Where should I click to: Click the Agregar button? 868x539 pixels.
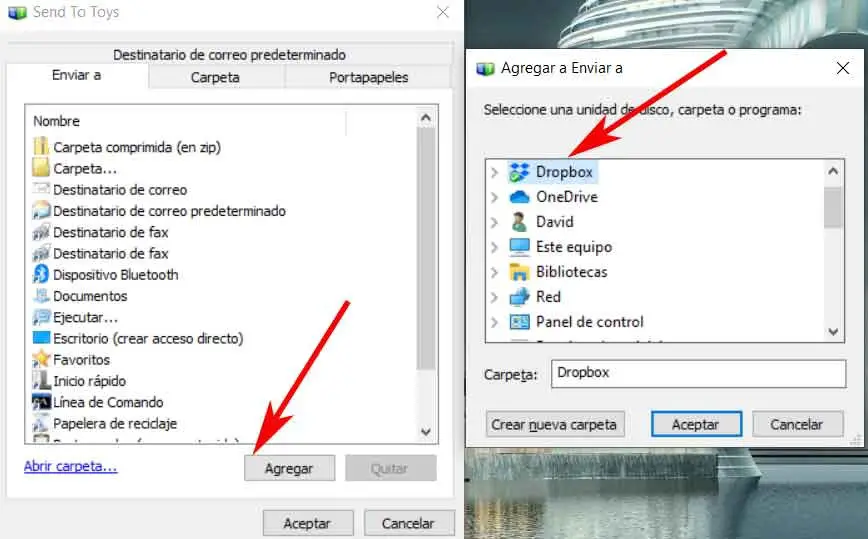[x=290, y=468]
